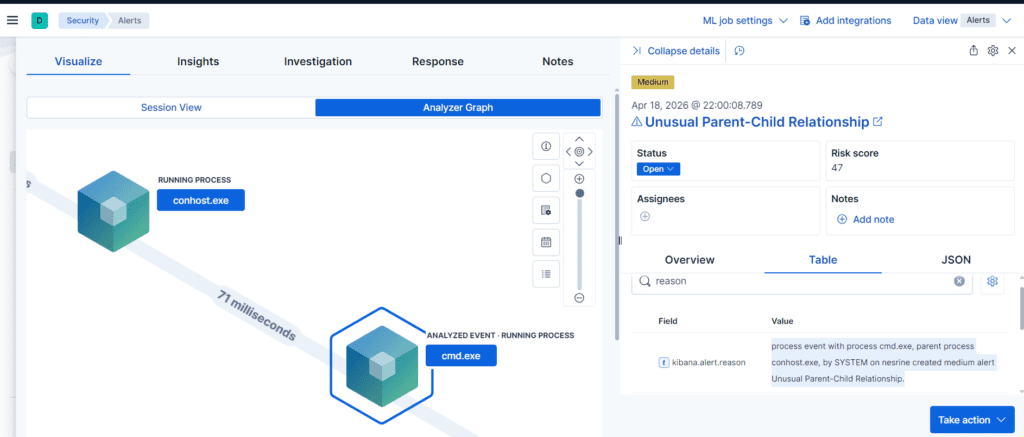Open the analyzer date range calendar icon
The height and width of the screenshot is (437, 1024).
click(546, 242)
